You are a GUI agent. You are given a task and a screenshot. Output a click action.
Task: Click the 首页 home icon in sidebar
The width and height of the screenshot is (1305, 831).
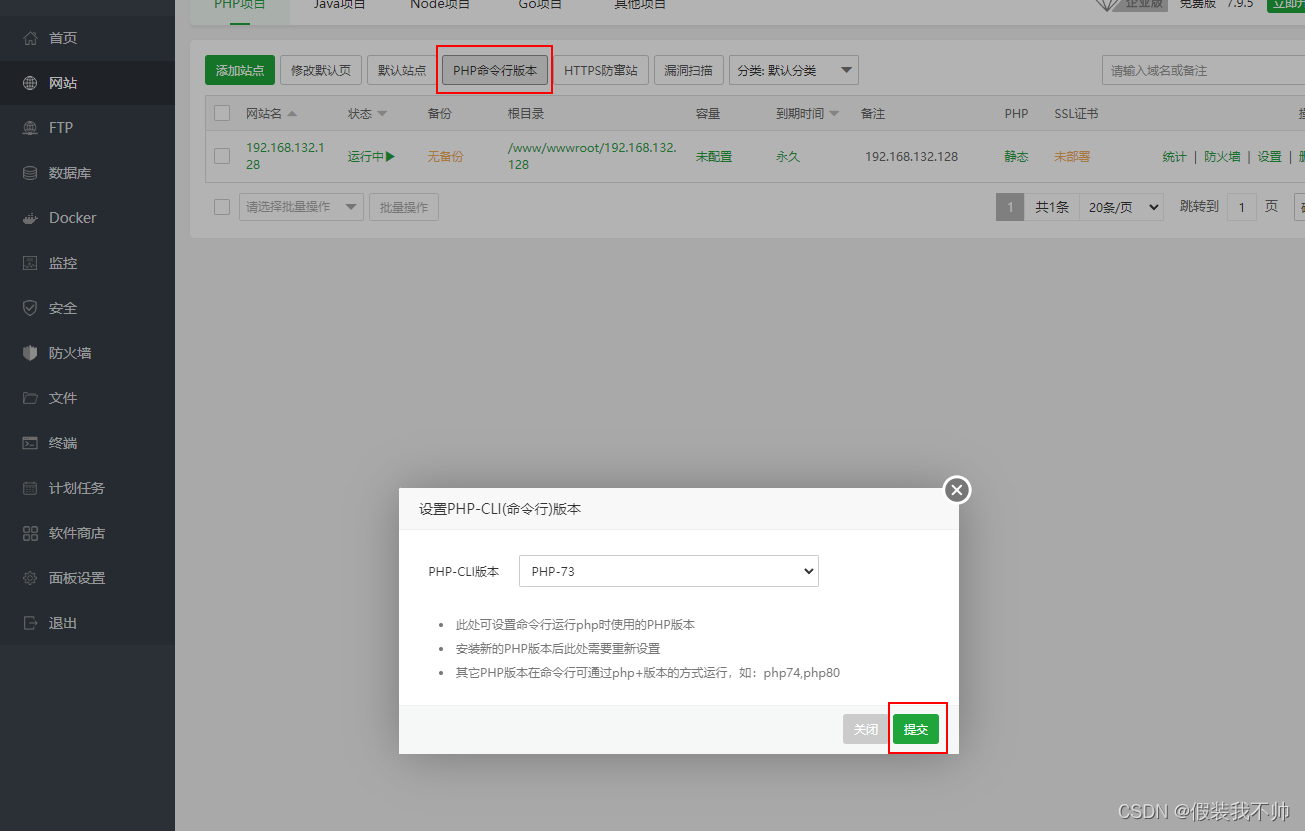point(30,38)
